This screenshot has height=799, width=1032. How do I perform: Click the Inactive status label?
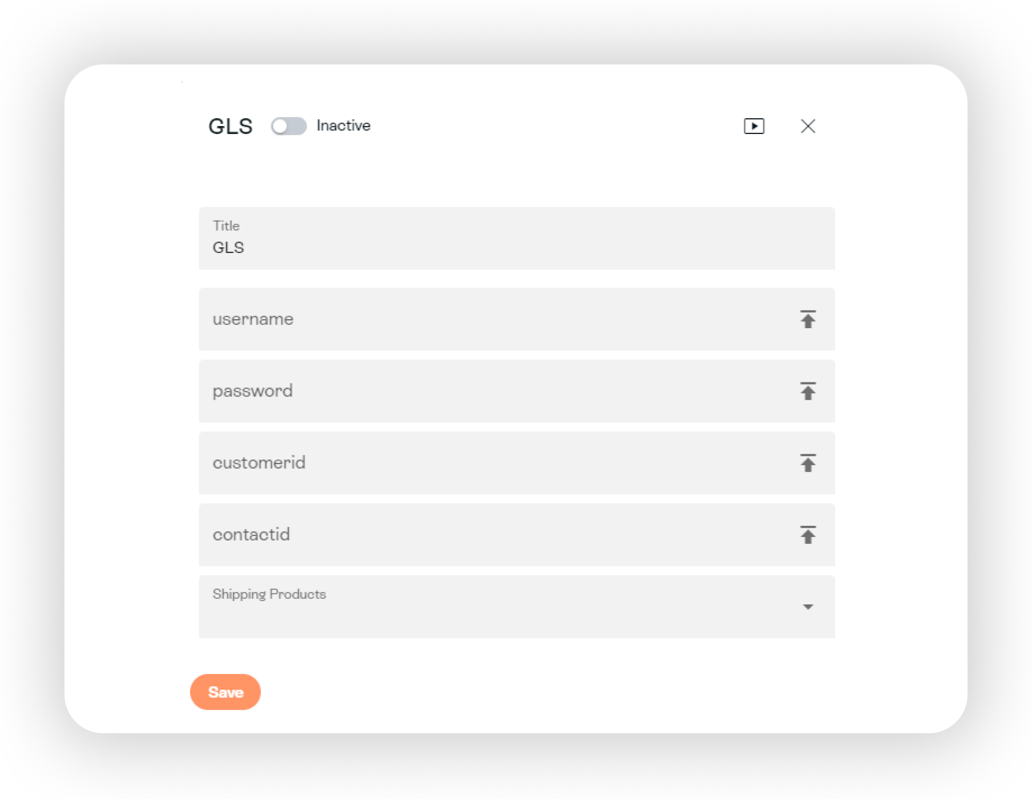point(343,126)
